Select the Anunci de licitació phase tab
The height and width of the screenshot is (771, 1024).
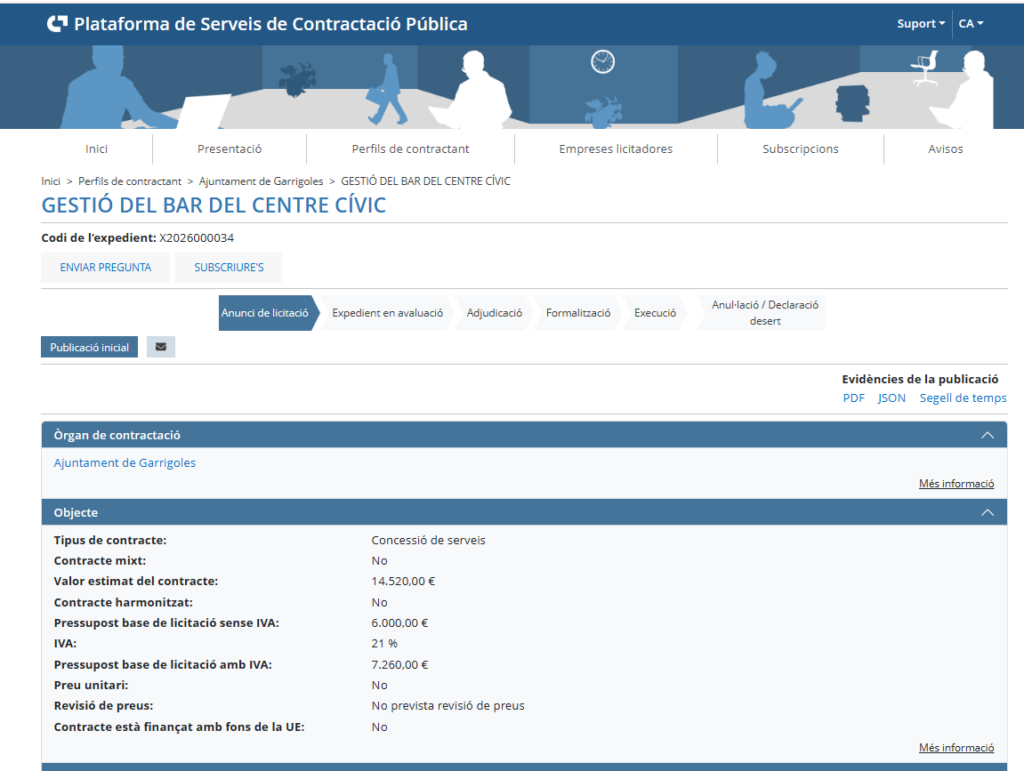(x=265, y=313)
